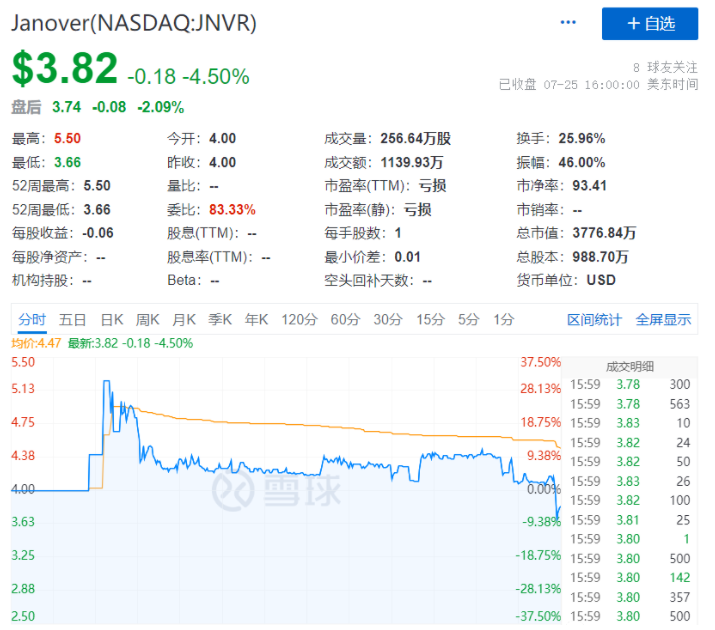This screenshot has height=630, width=715.
Task: Click the trade row at 3.81 price
Action: (x=630, y=520)
